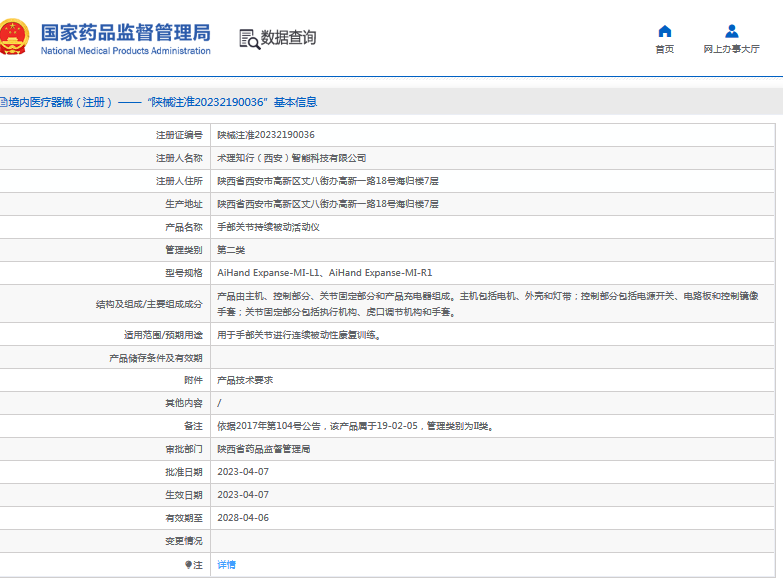Click the 产品名称 row label
This screenshot has width=783, height=586.
184,227
